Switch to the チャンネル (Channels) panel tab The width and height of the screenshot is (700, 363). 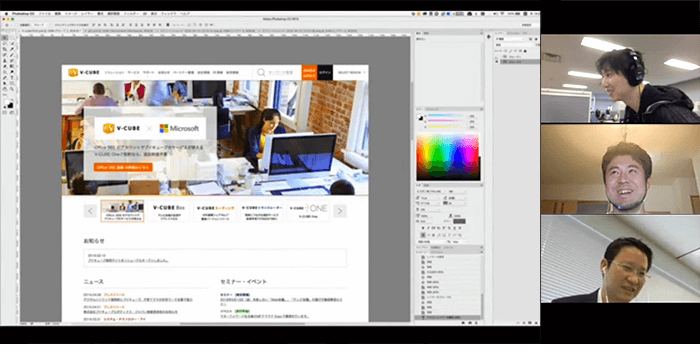point(513,33)
